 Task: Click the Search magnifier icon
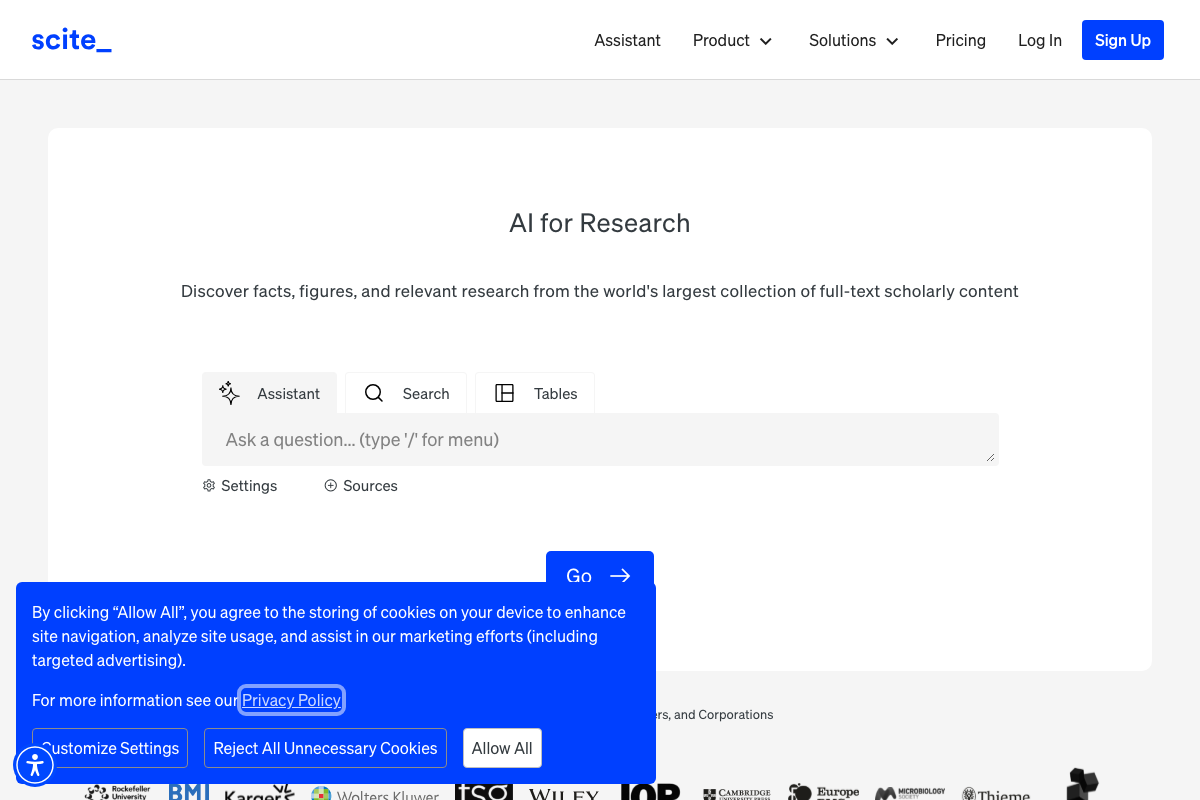pyautogui.click(x=374, y=393)
